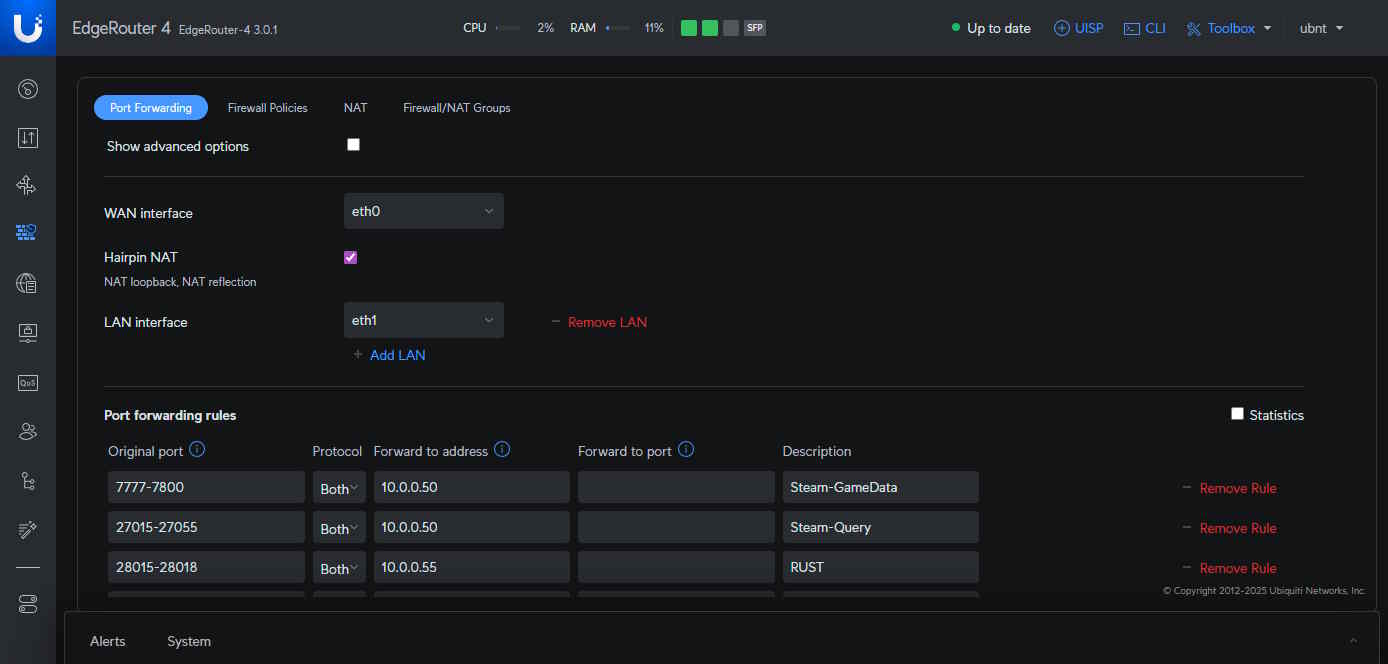Open the WAN interface eth0 dropdown

coord(423,211)
